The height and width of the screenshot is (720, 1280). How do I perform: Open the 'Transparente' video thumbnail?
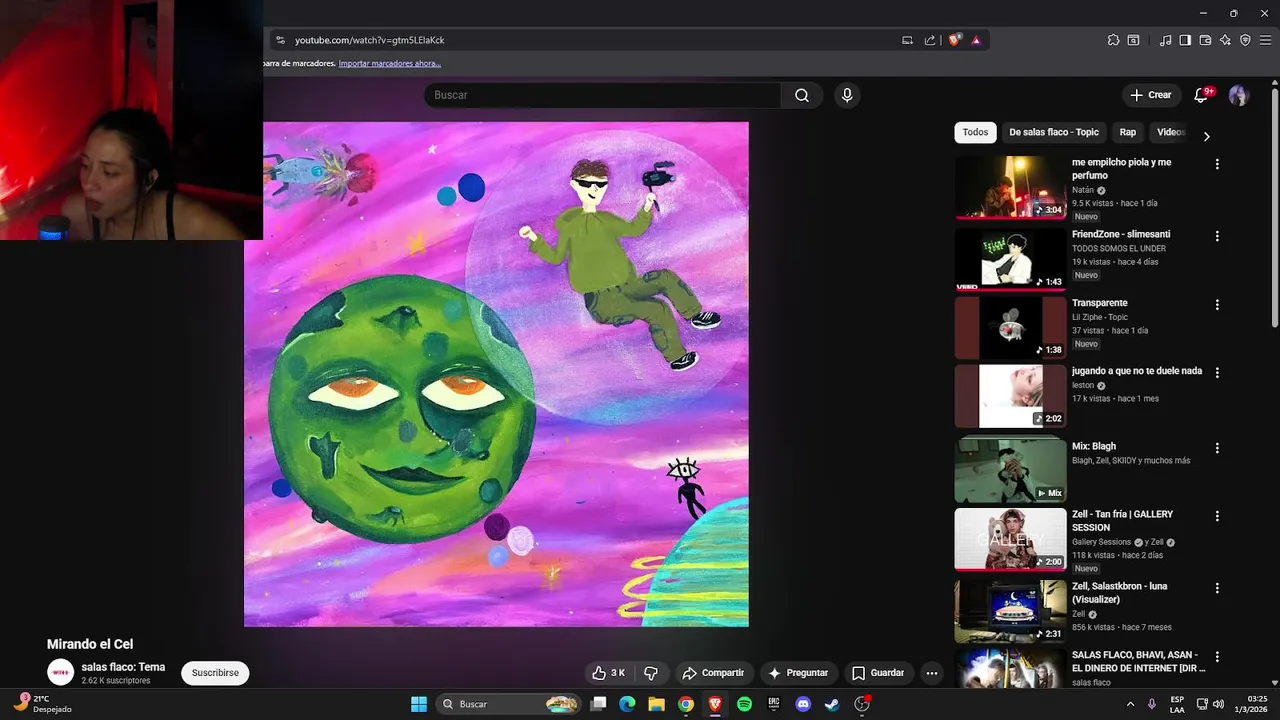pyautogui.click(x=1010, y=327)
